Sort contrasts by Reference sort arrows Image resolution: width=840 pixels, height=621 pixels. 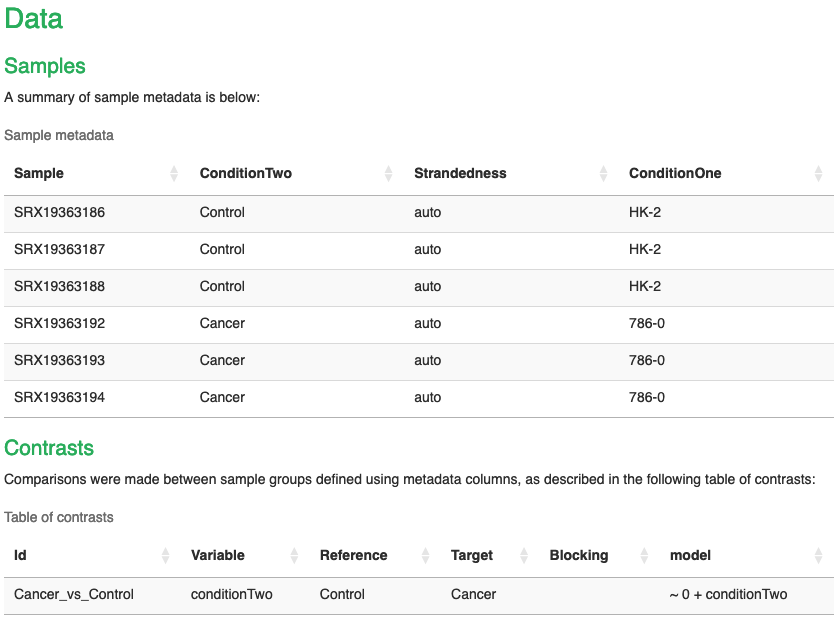[425, 556]
